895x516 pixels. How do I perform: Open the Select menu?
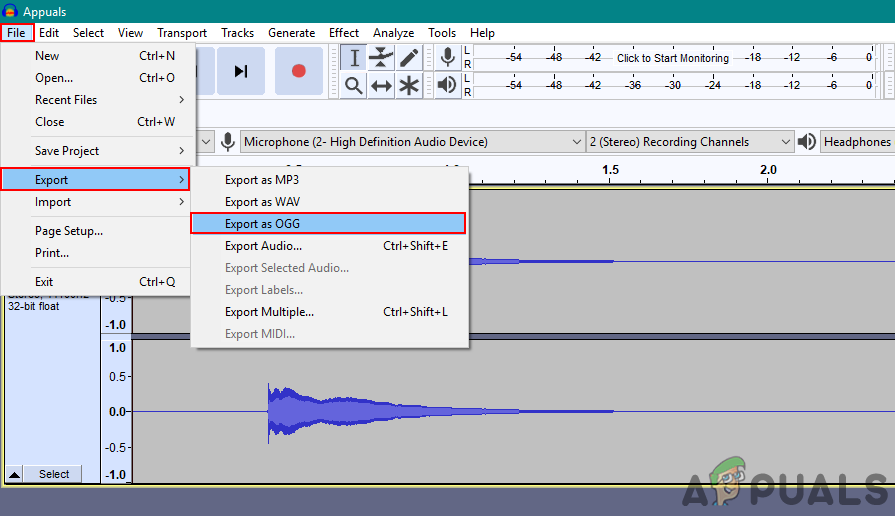point(88,33)
